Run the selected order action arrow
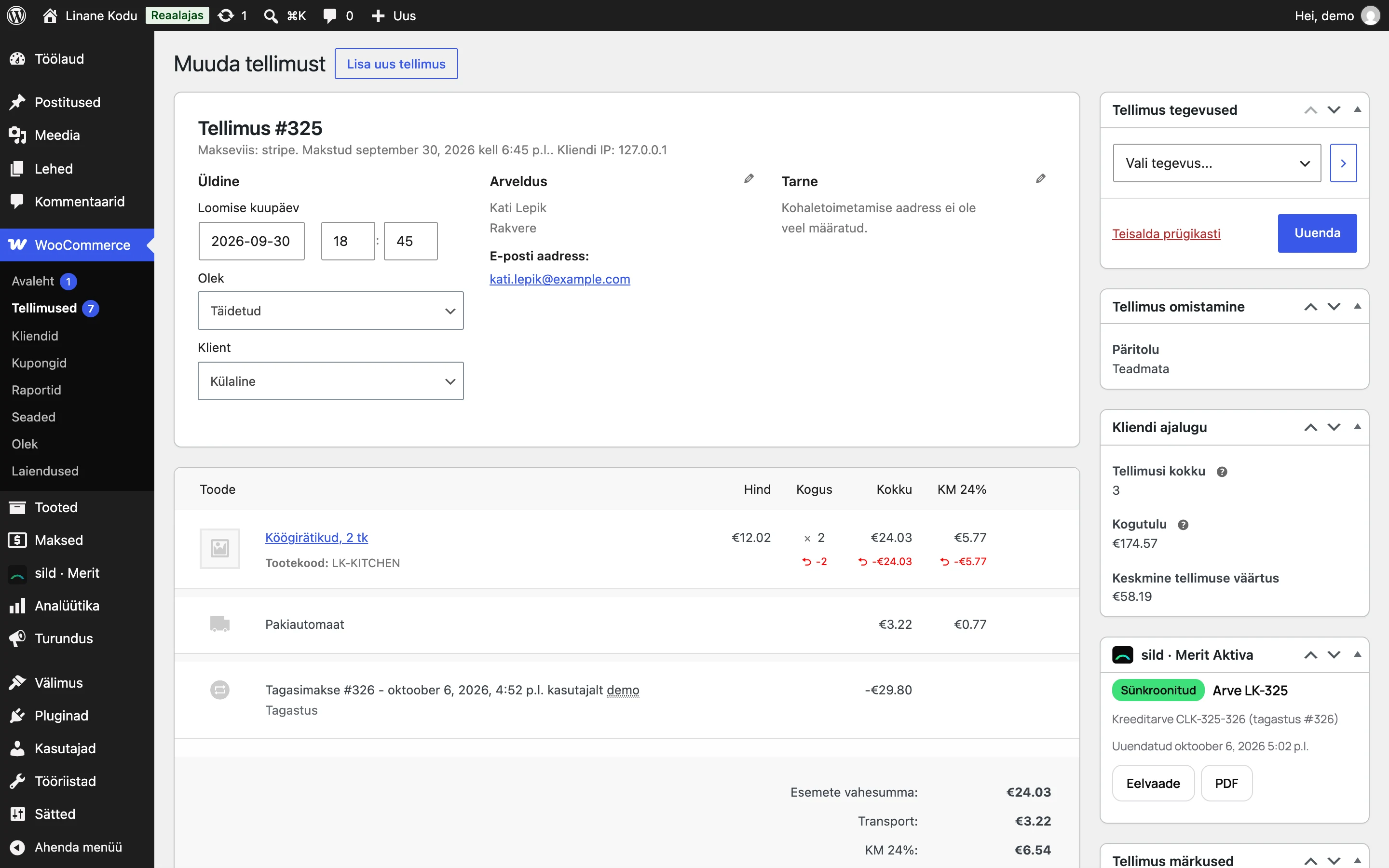Screen dimensions: 1389x868 pyautogui.click(x=1343, y=163)
